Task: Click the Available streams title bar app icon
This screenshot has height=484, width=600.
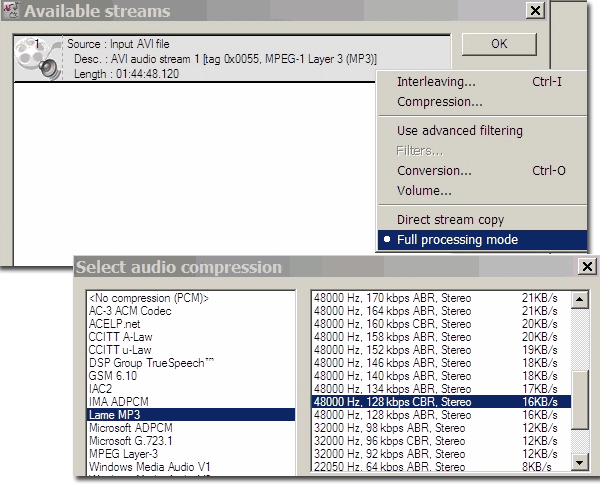Action: point(10,10)
